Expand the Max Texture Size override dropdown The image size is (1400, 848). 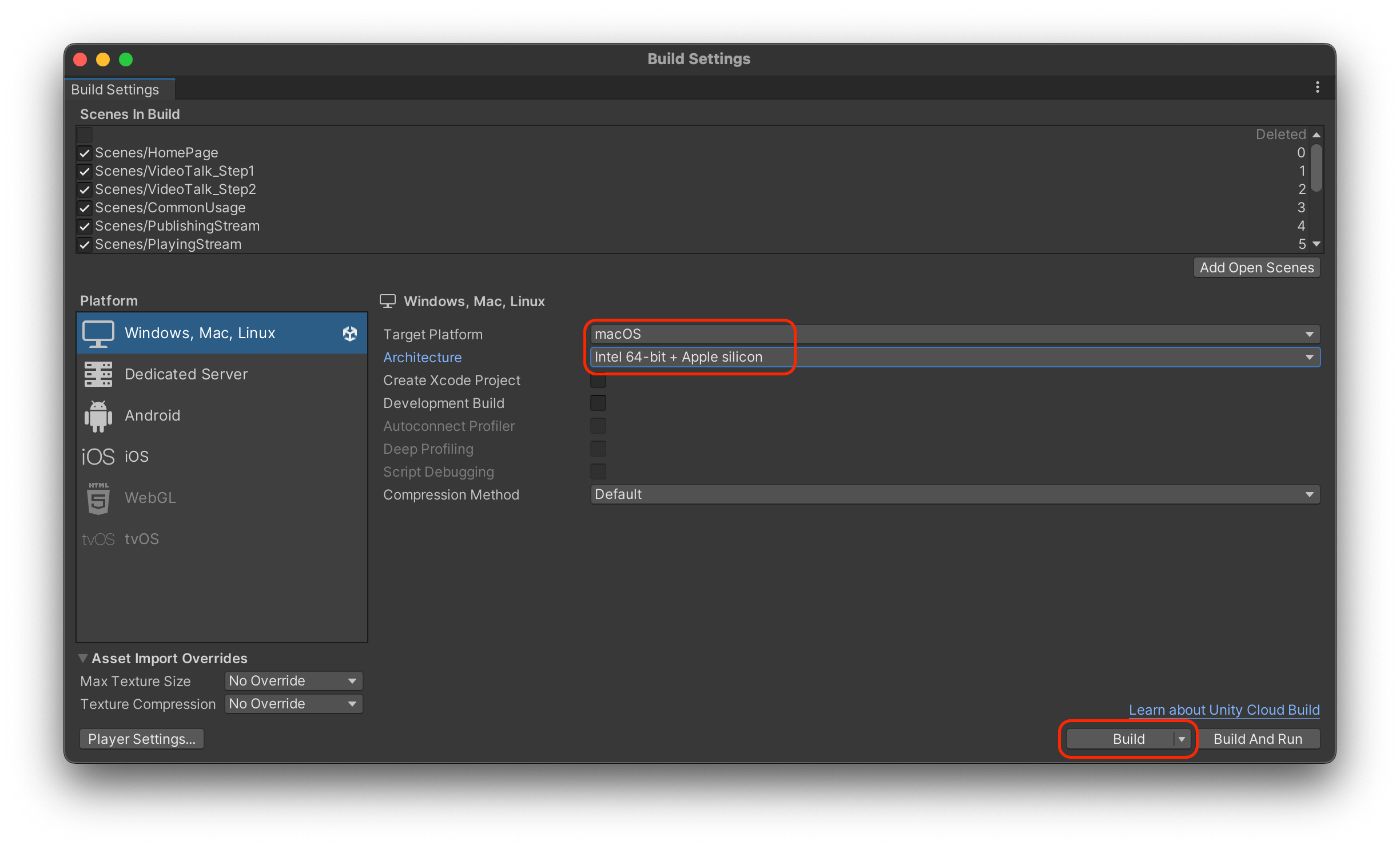point(293,681)
